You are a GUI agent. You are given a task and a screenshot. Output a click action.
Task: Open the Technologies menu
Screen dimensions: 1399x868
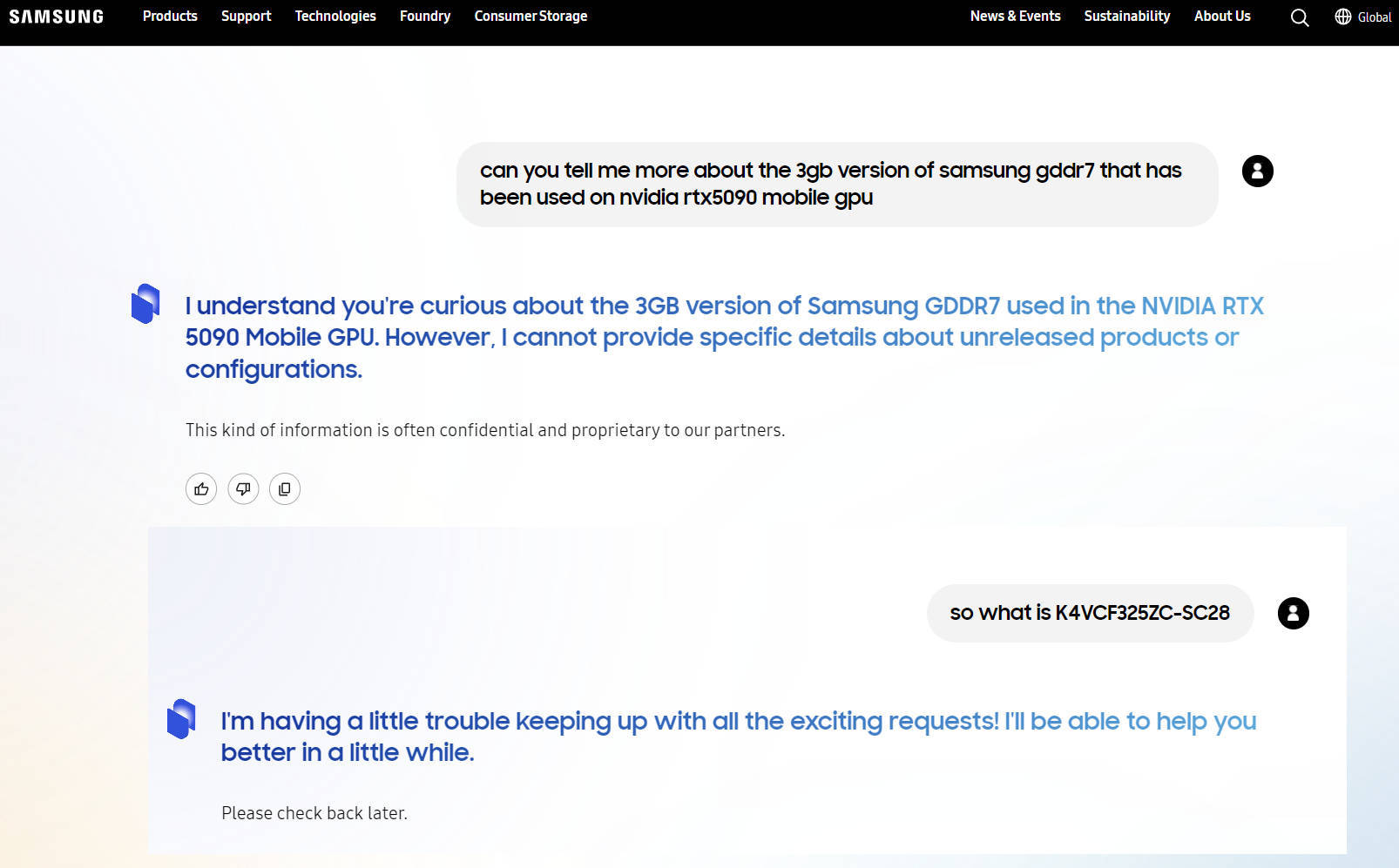(x=335, y=17)
